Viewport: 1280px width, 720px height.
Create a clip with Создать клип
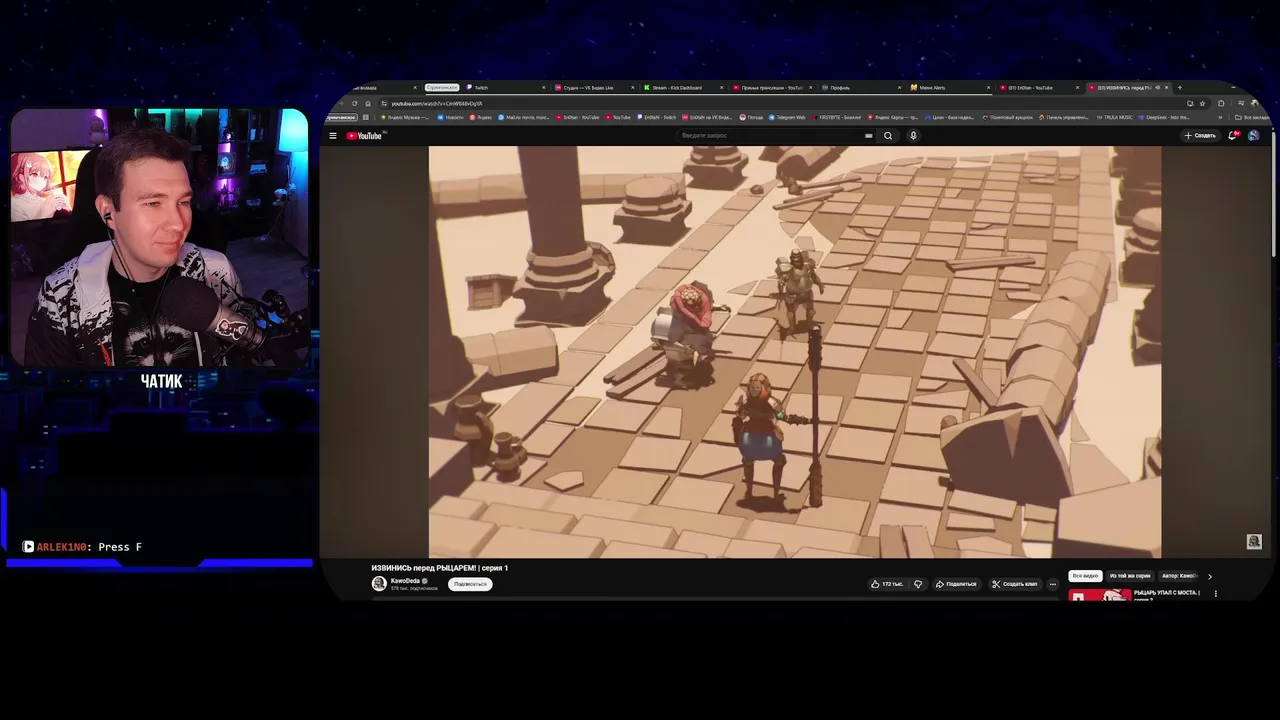coord(1014,584)
